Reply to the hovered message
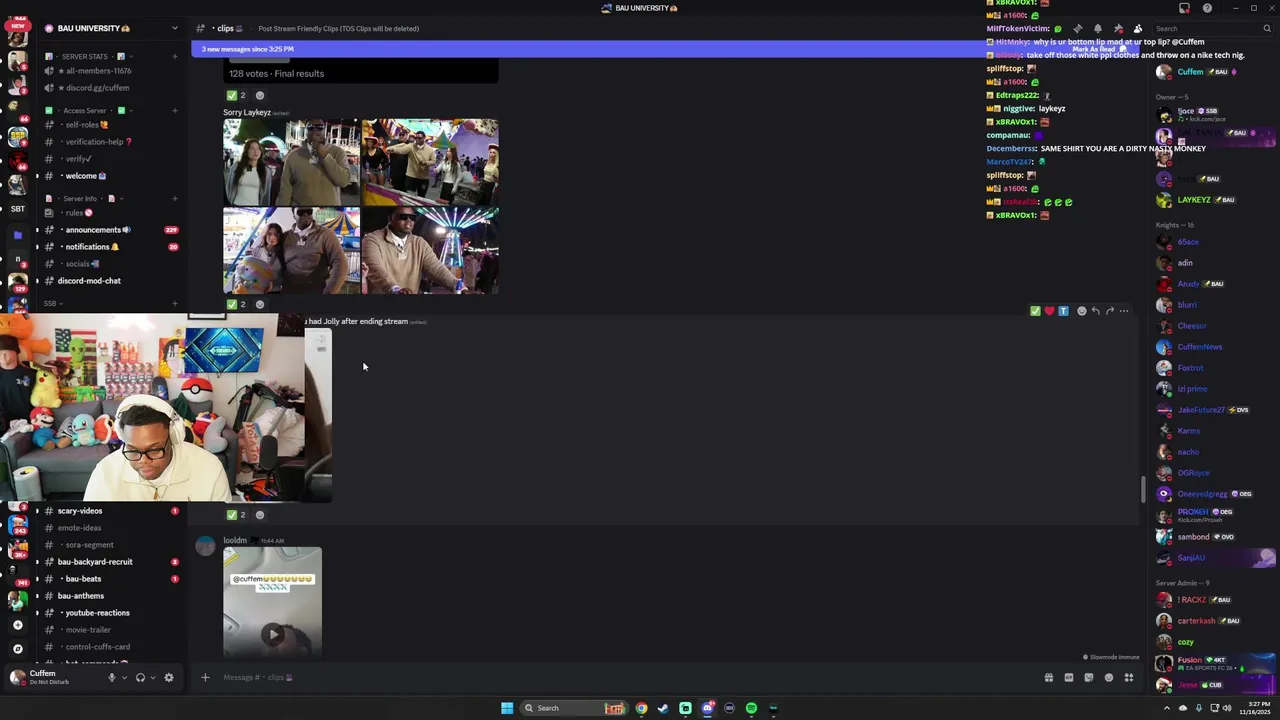 point(1095,311)
